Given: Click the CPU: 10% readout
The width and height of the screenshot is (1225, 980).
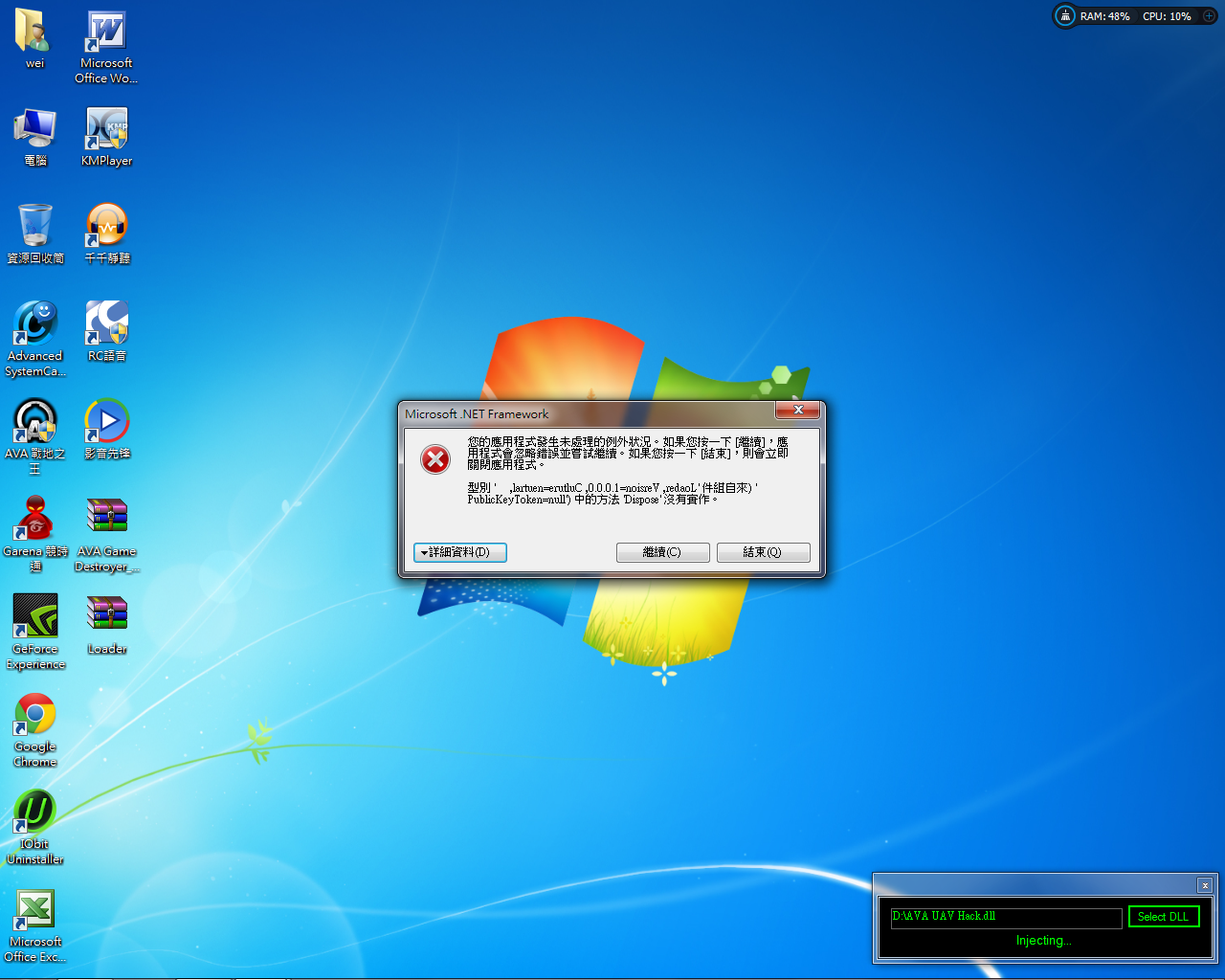Looking at the screenshot, I should [x=1167, y=16].
